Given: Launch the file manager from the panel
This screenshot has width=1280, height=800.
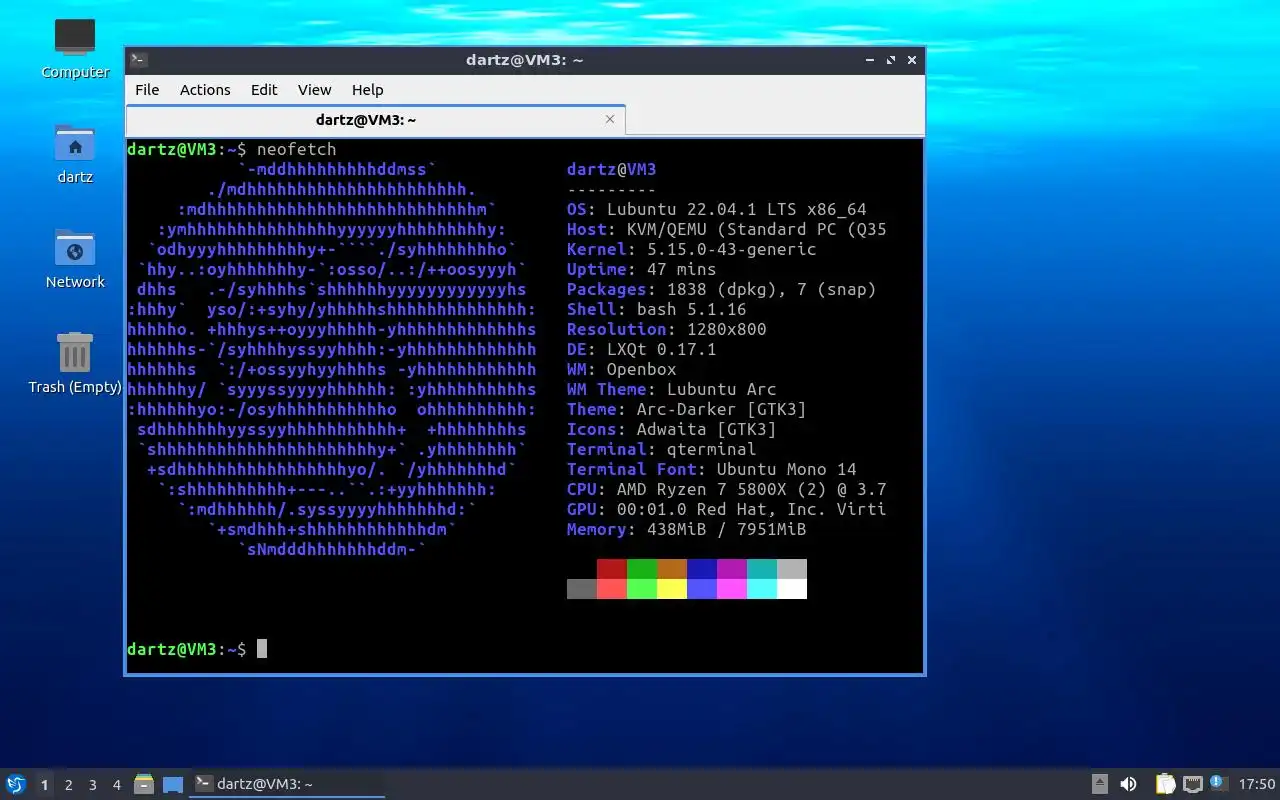Looking at the screenshot, I should pos(144,784).
